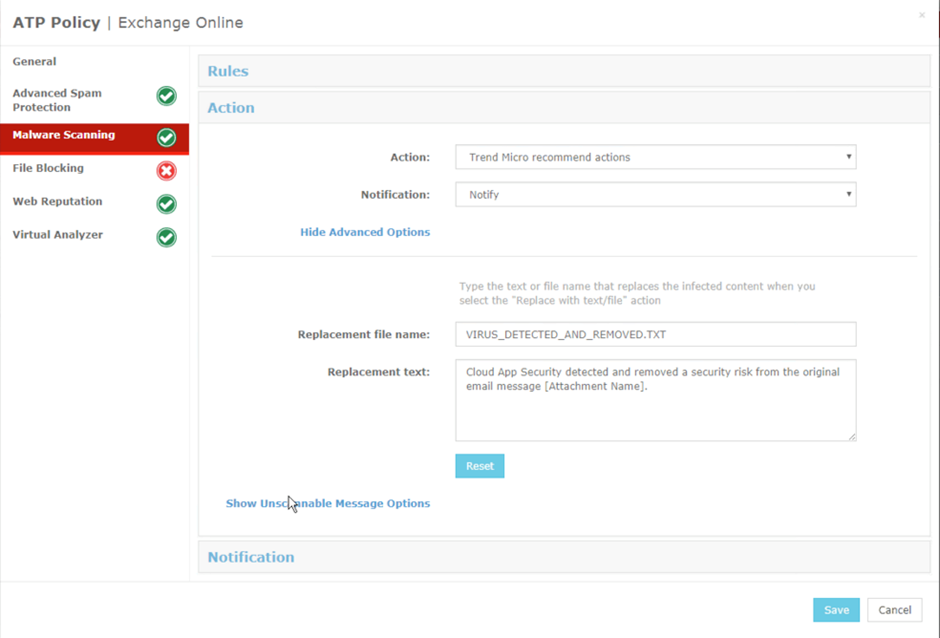
Task: Open the General settings section
Action: tap(34, 61)
